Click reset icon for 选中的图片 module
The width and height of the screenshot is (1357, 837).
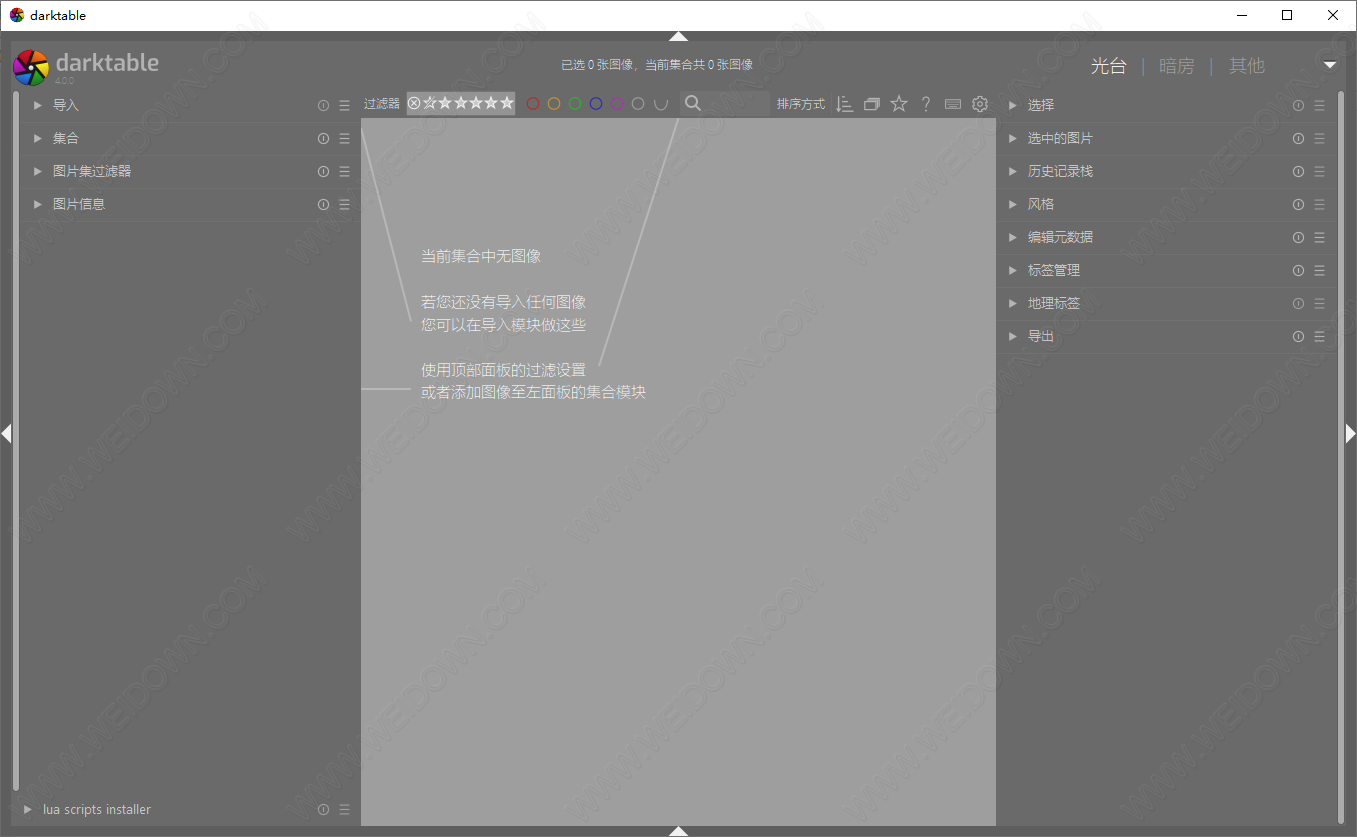tap(1298, 138)
